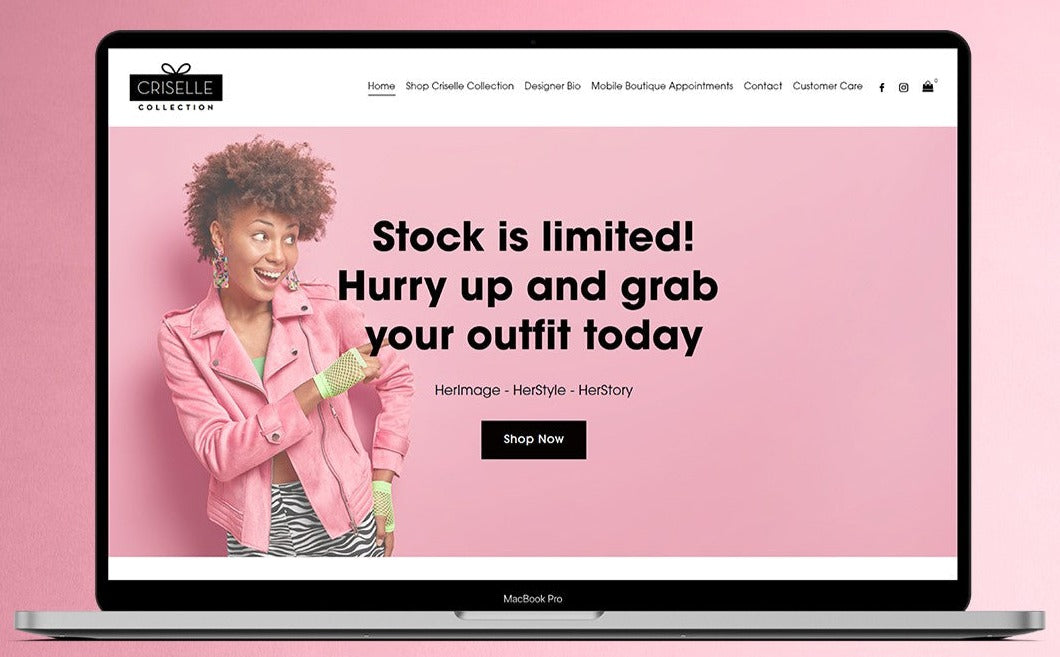Click the 'Stock is limited!' headline
This screenshot has width=1060, height=657.
click(533, 237)
